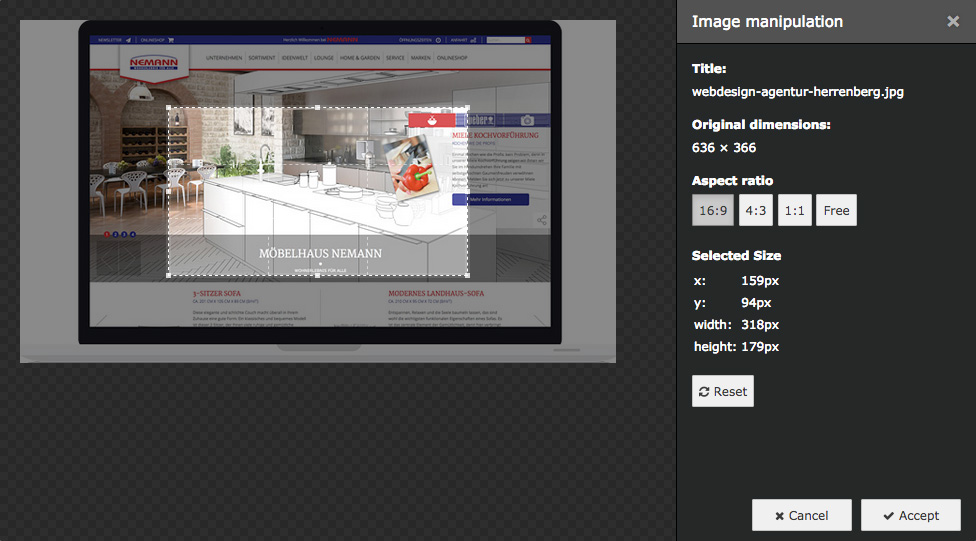This screenshot has width=976, height=541.
Task: Click the file name webdesign-agentur-herrenberg.jpg
Action: [x=797, y=92]
